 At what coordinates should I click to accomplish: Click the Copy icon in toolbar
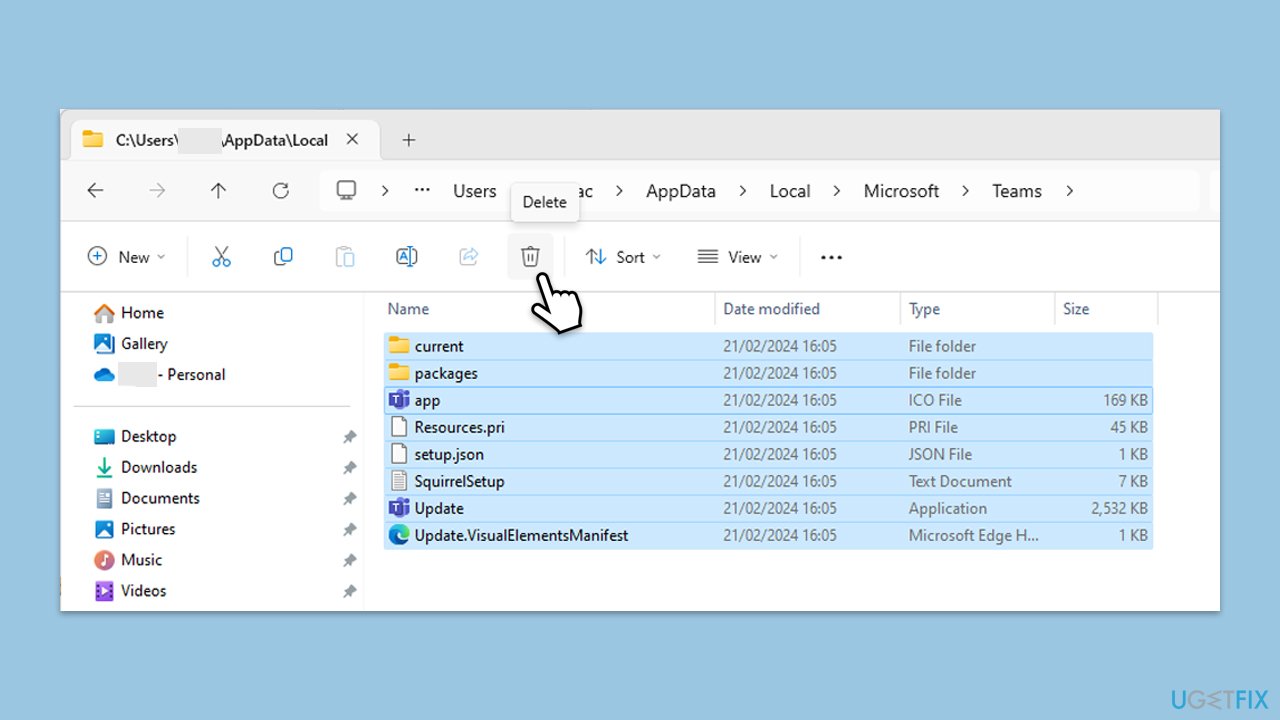283,257
